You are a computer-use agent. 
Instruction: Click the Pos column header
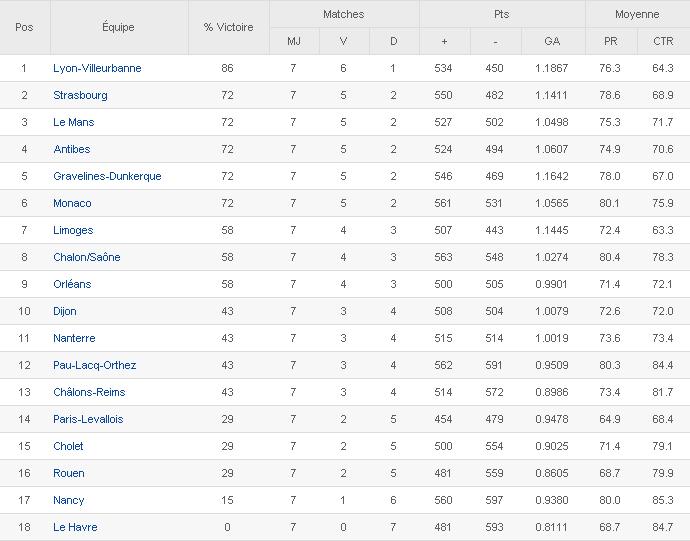point(24,27)
